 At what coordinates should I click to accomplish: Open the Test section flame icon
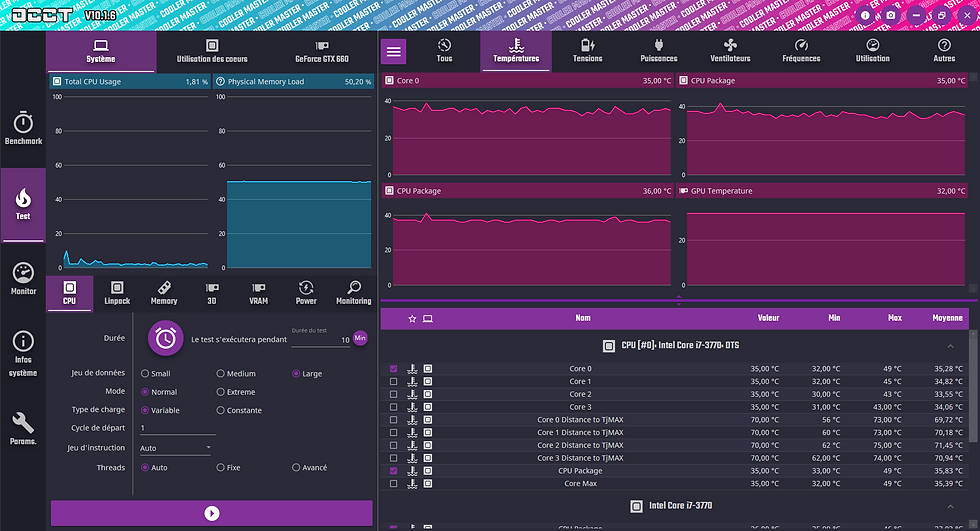click(x=23, y=198)
